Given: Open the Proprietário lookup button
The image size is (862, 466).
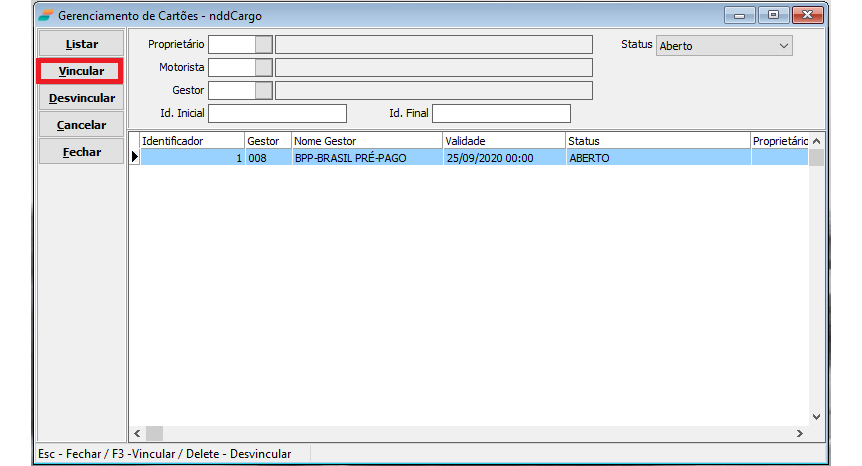Looking at the screenshot, I should coord(264,45).
